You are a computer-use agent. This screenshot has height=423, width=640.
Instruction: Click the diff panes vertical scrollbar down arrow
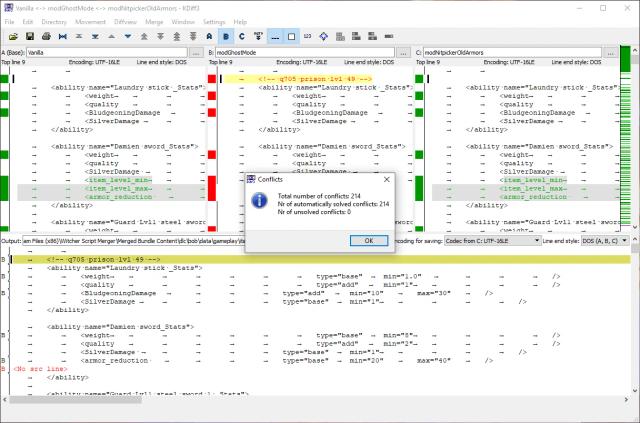[635, 227]
